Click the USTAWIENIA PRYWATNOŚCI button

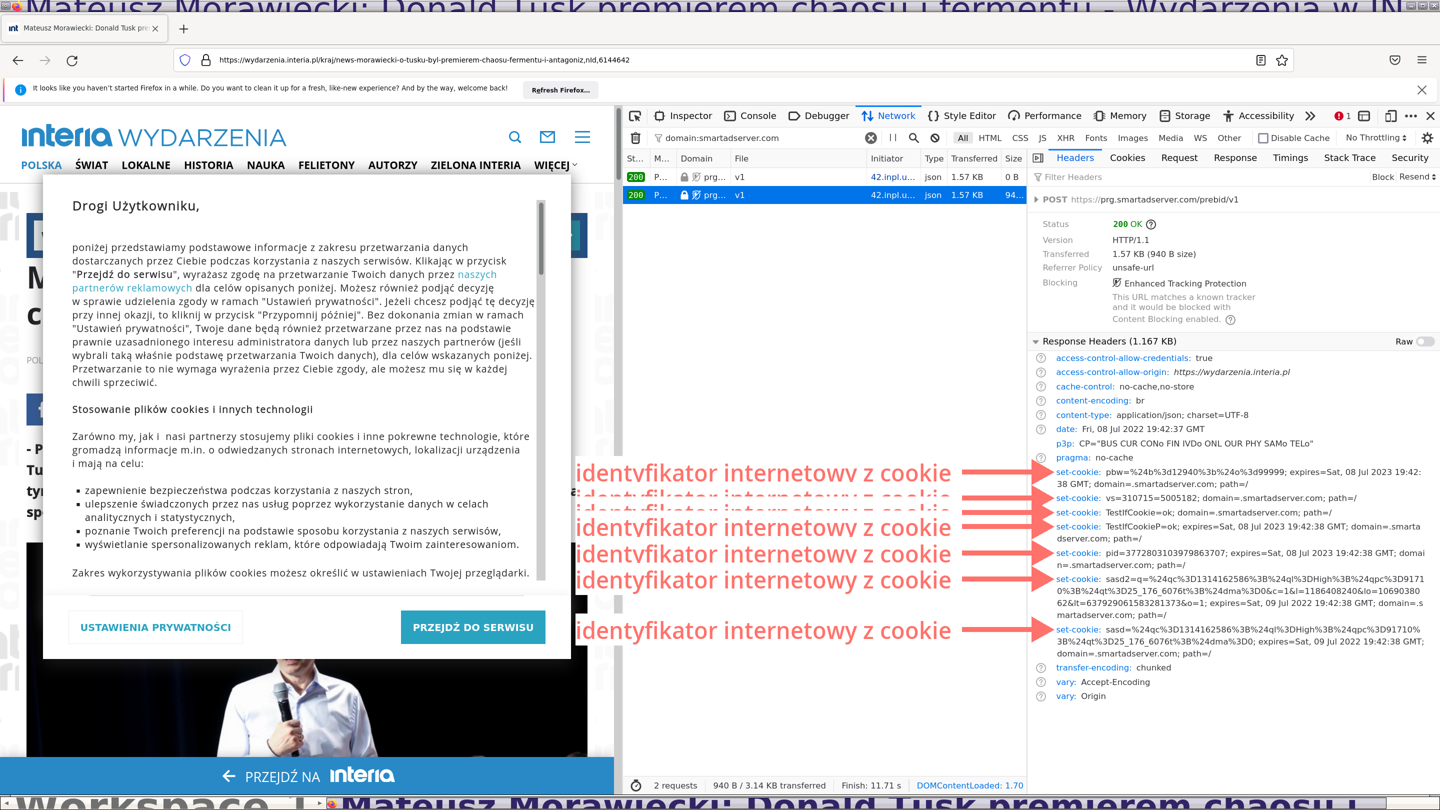156,627
